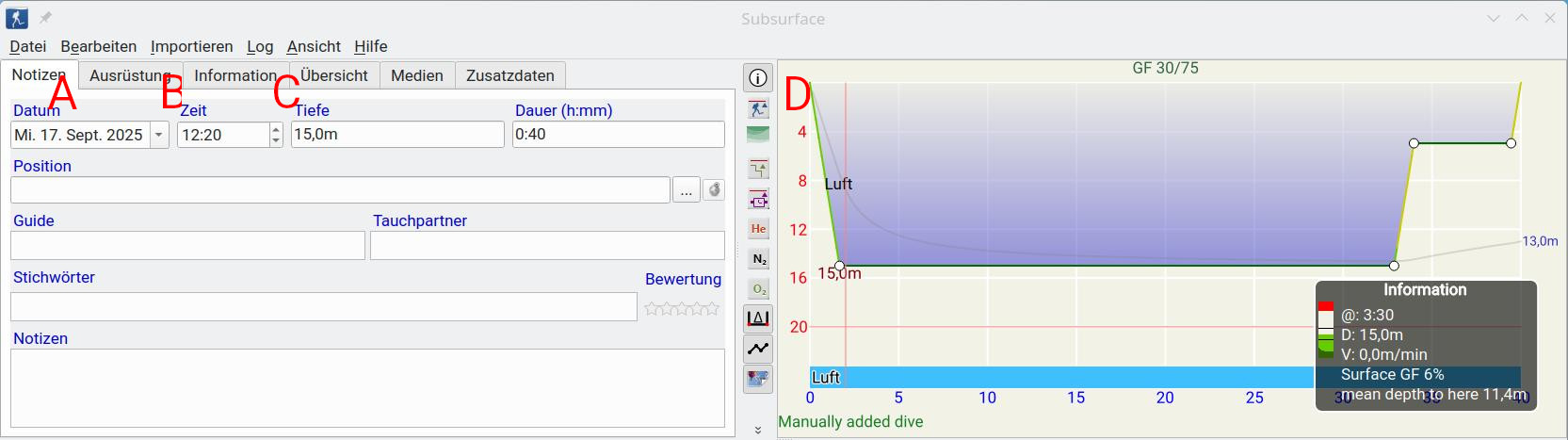The image size is (1568, 440).
Task: Expand the profile toolbar overflow chevron
Action: coord(758,430)
